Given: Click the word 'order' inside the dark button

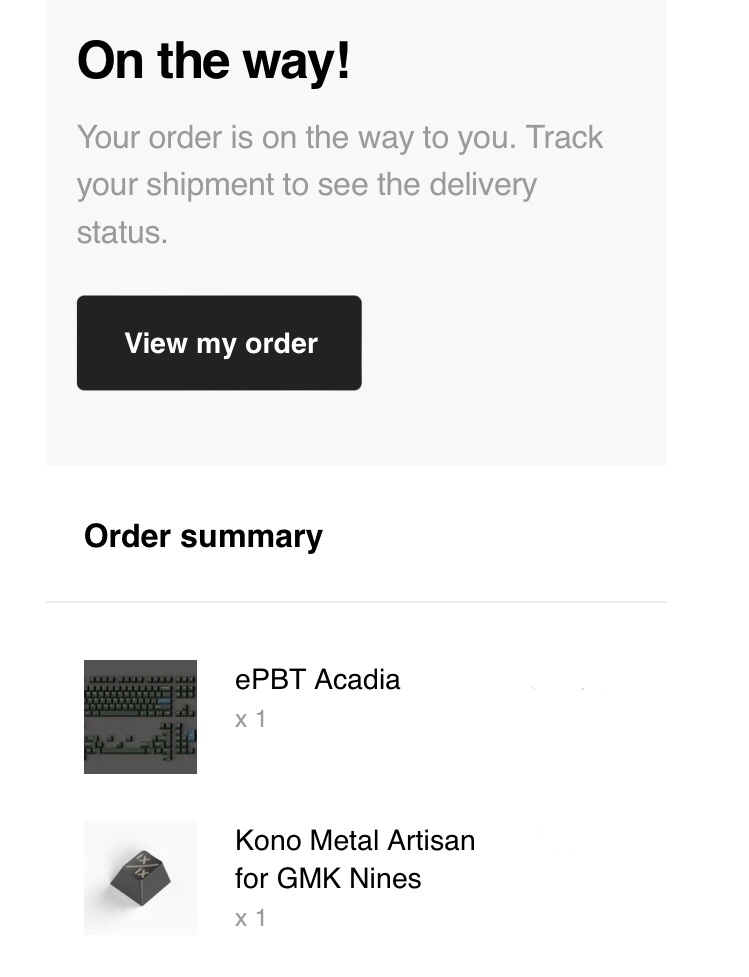Looking at the screenshot, I should [281, 343].
